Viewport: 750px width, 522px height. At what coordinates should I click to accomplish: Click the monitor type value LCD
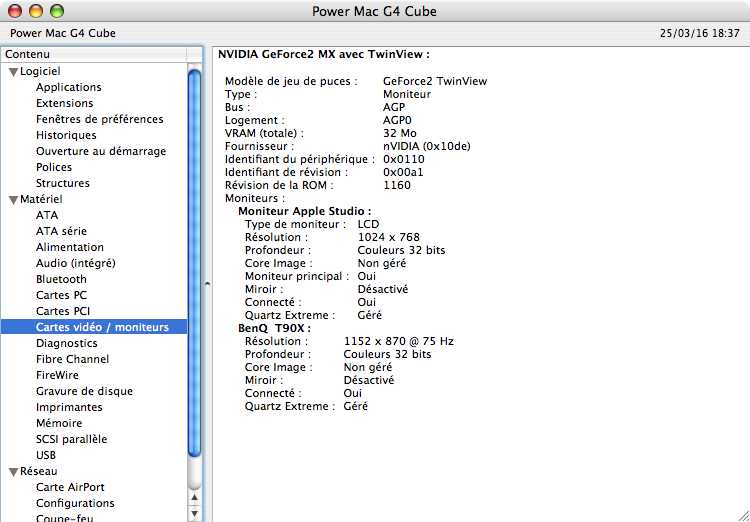[368, 224]
